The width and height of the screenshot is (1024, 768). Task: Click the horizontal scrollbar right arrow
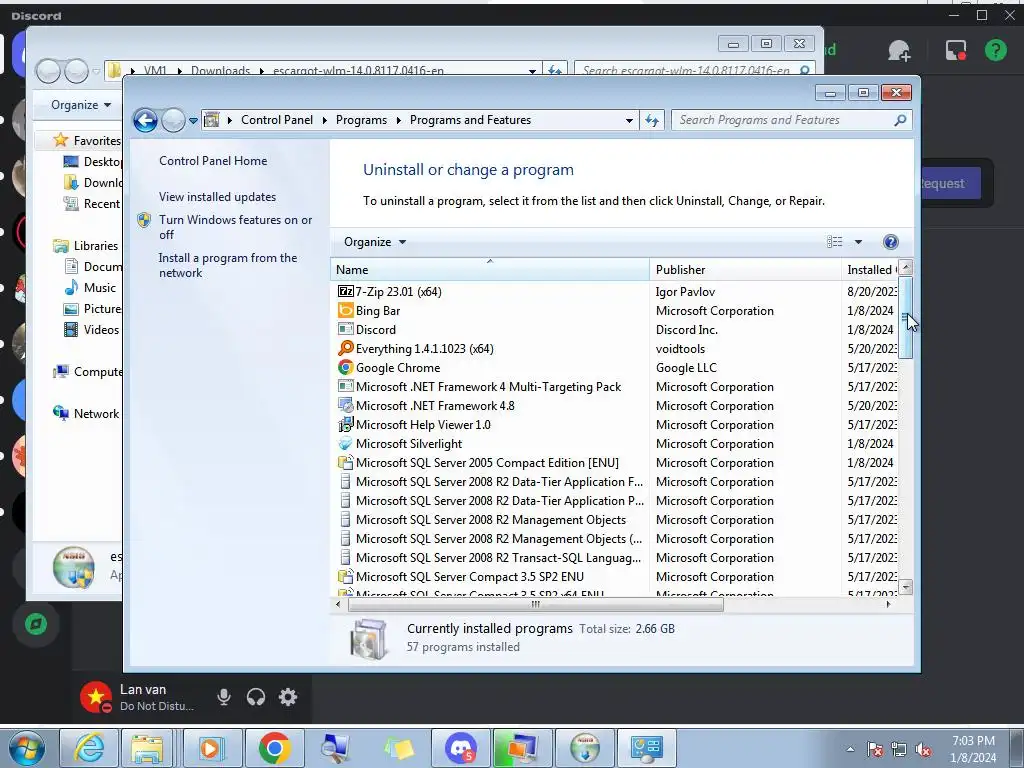(888, 604)
